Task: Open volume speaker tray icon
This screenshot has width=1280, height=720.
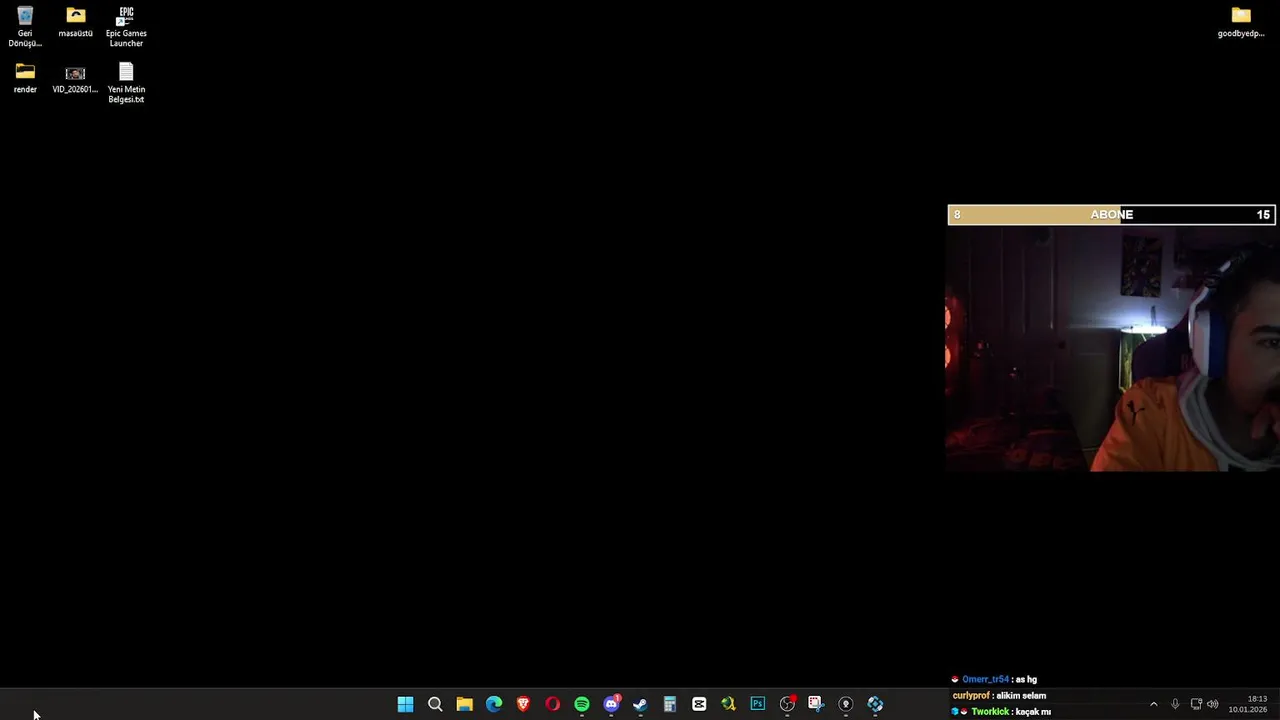Action: click(1213, 704)
